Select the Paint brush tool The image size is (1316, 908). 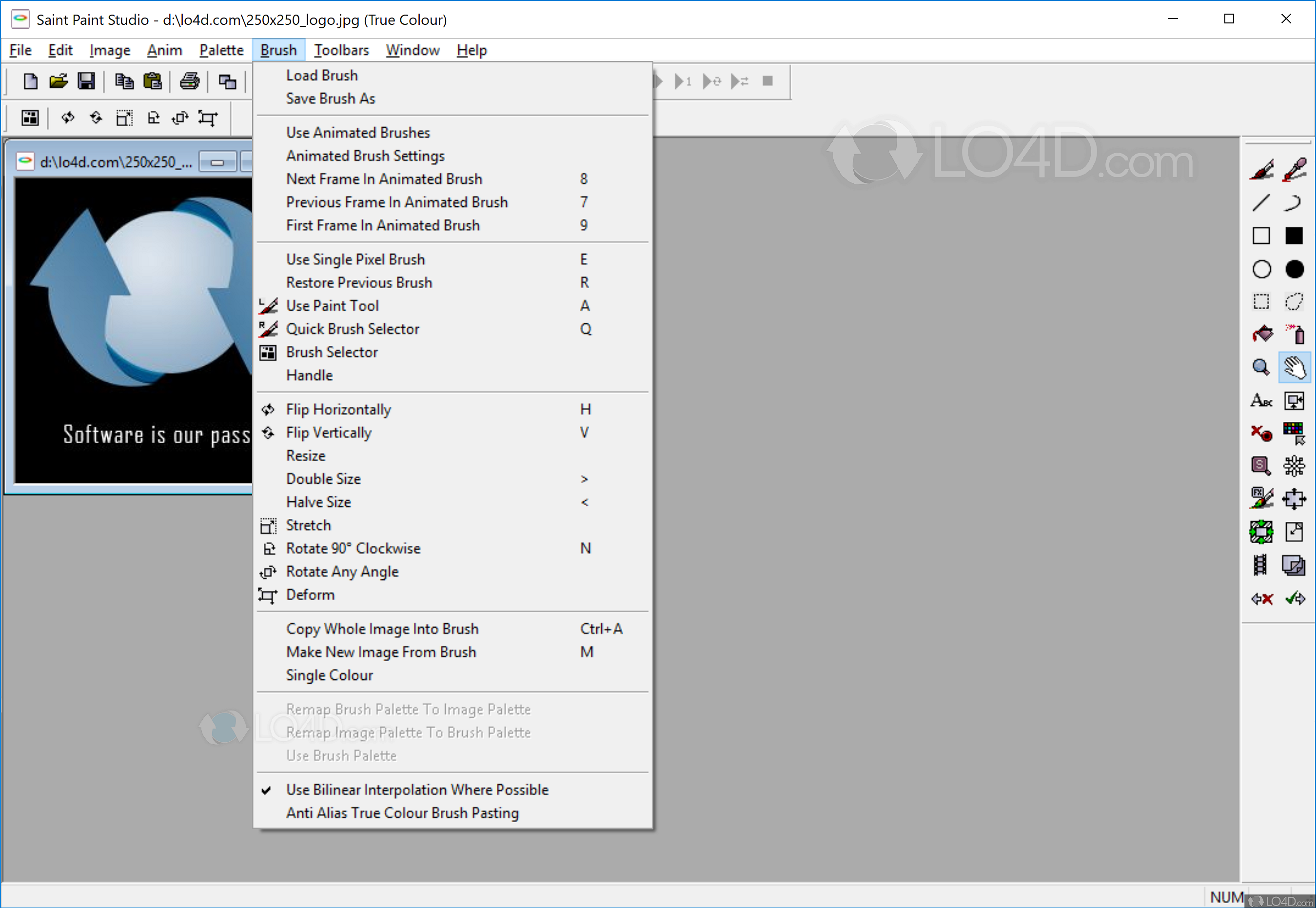1261,168
